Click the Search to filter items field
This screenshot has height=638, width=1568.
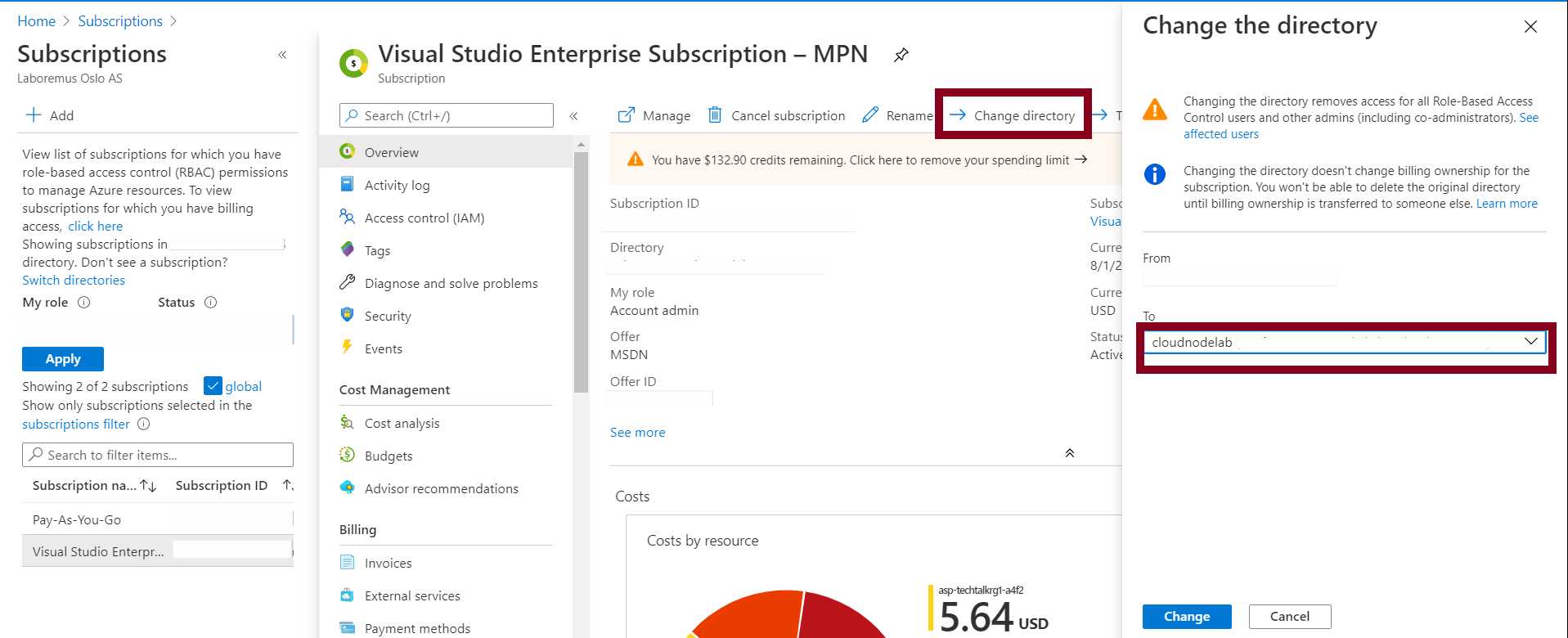tap(158, 455)
